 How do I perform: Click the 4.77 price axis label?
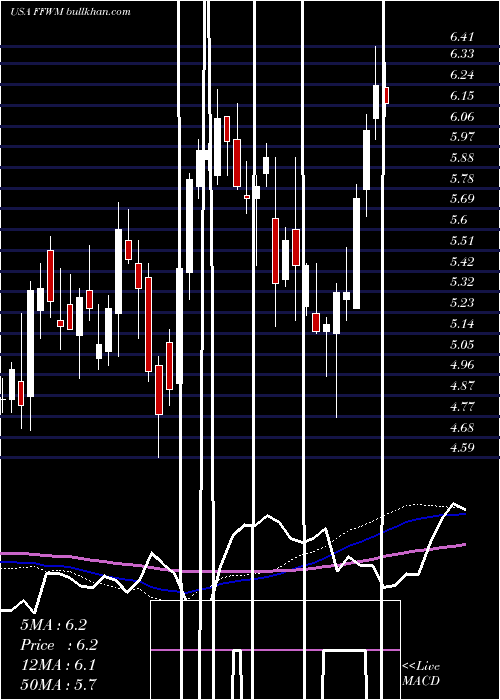pos(462,406)
